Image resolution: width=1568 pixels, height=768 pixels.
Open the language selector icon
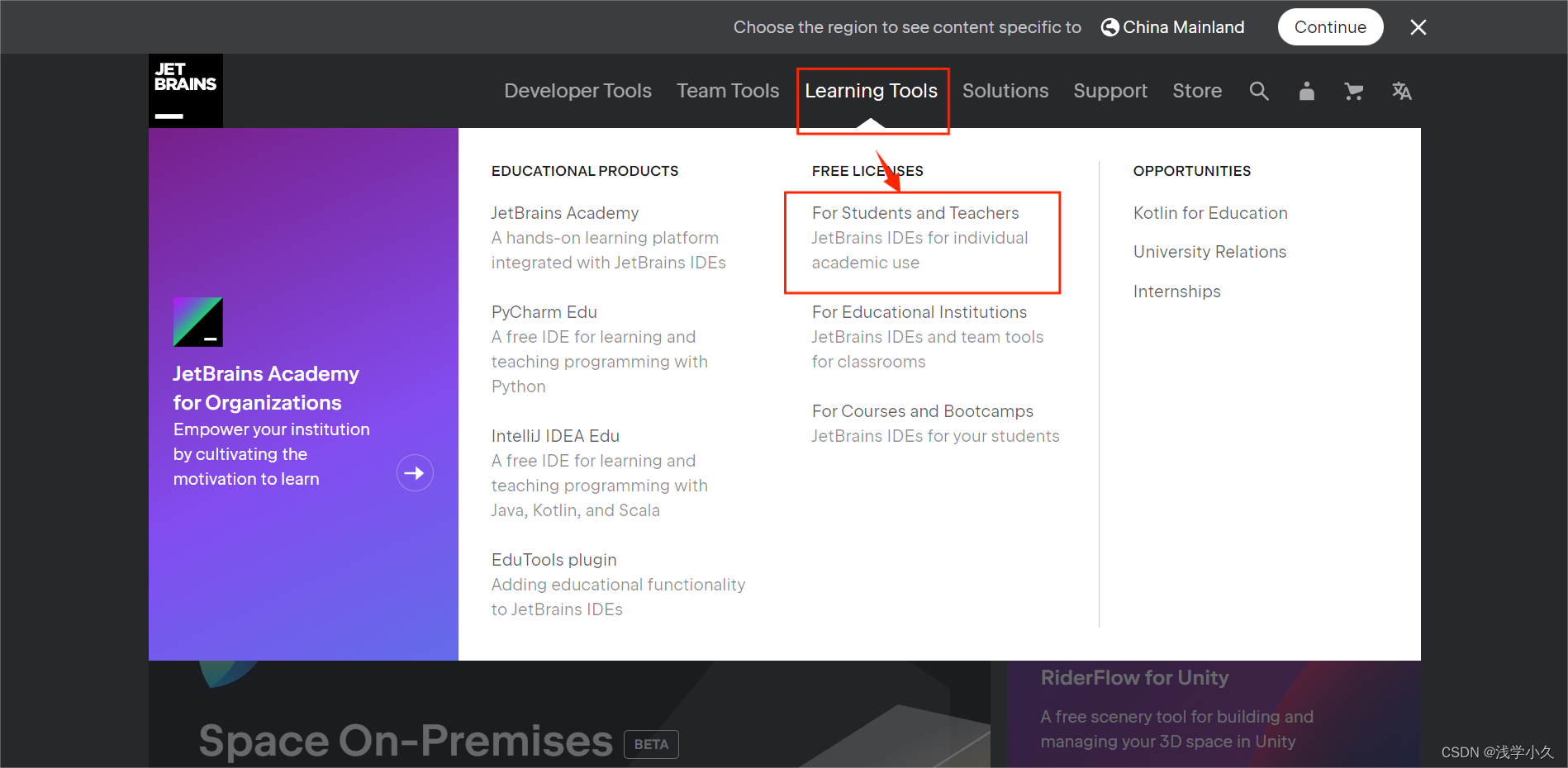coord(1401,91)
